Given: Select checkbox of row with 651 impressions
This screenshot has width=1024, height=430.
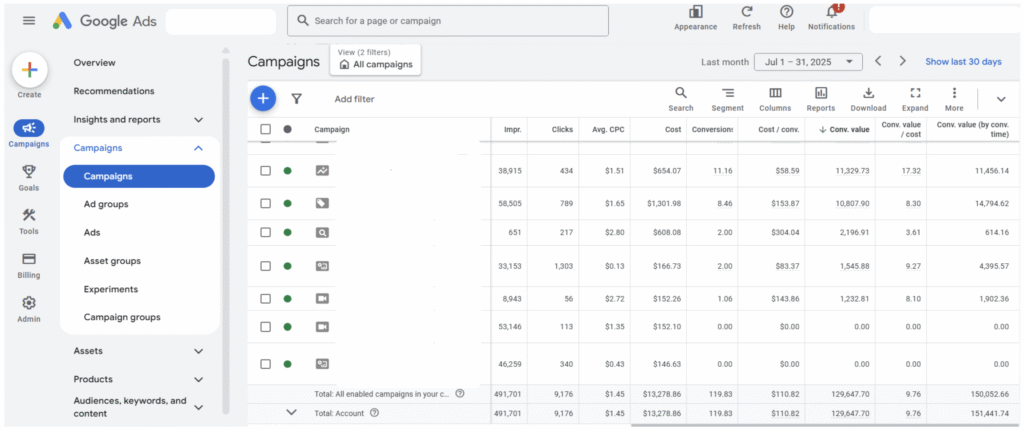Looking at the screenshot, I should (x=265, y=232).
